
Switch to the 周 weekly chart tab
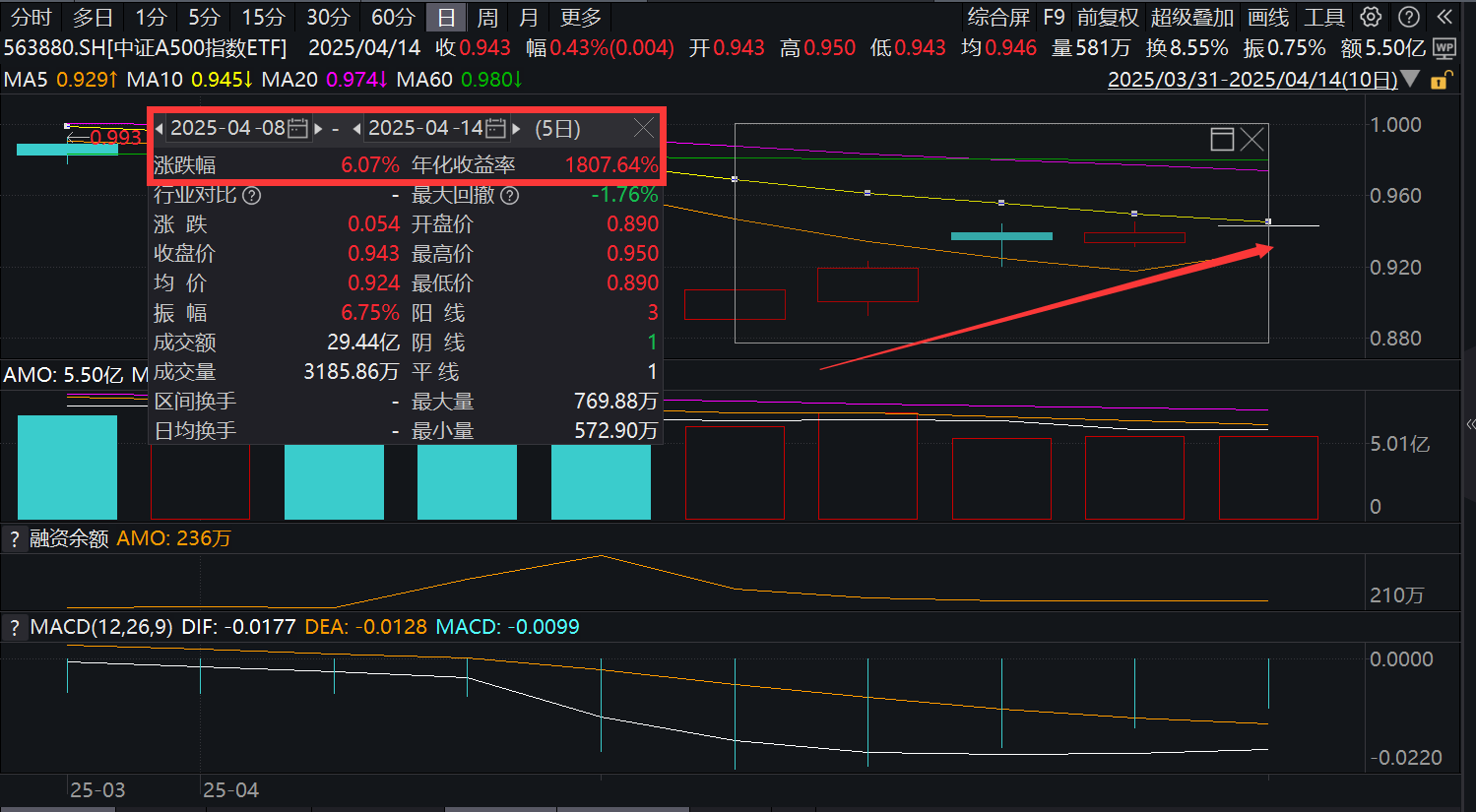[x=486, y=17]
